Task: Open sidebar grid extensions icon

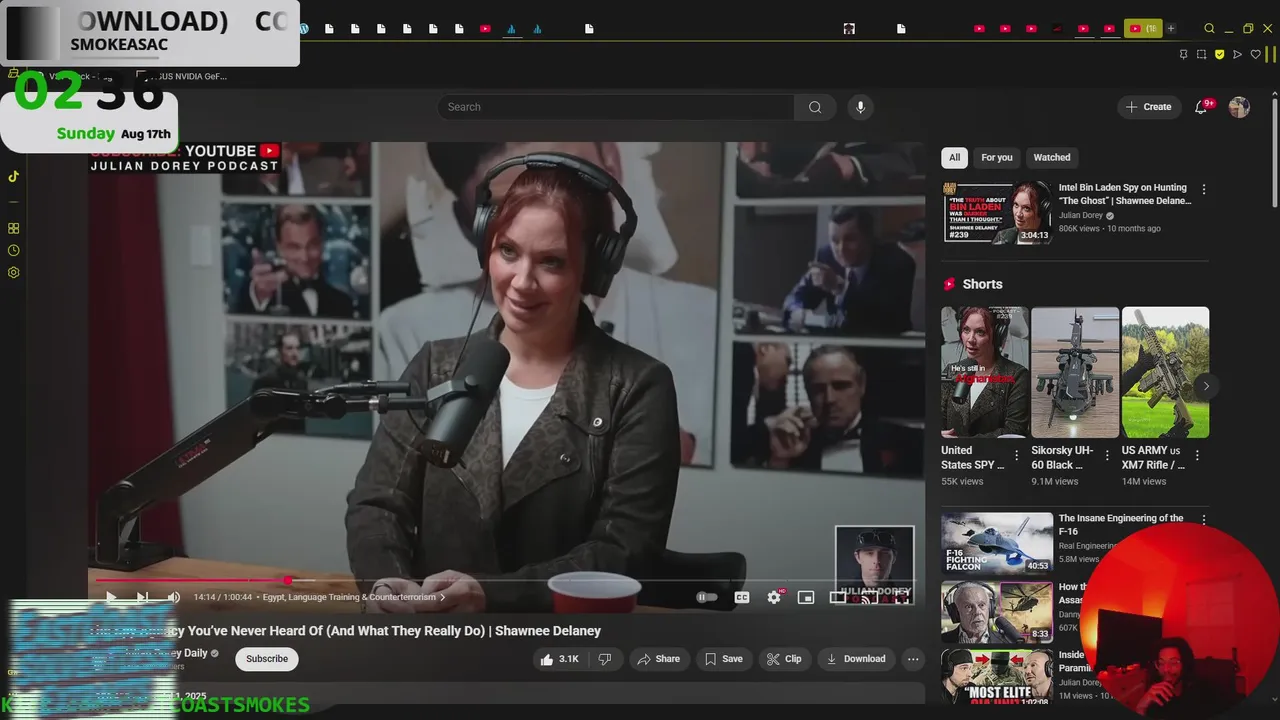Action: 13,228
